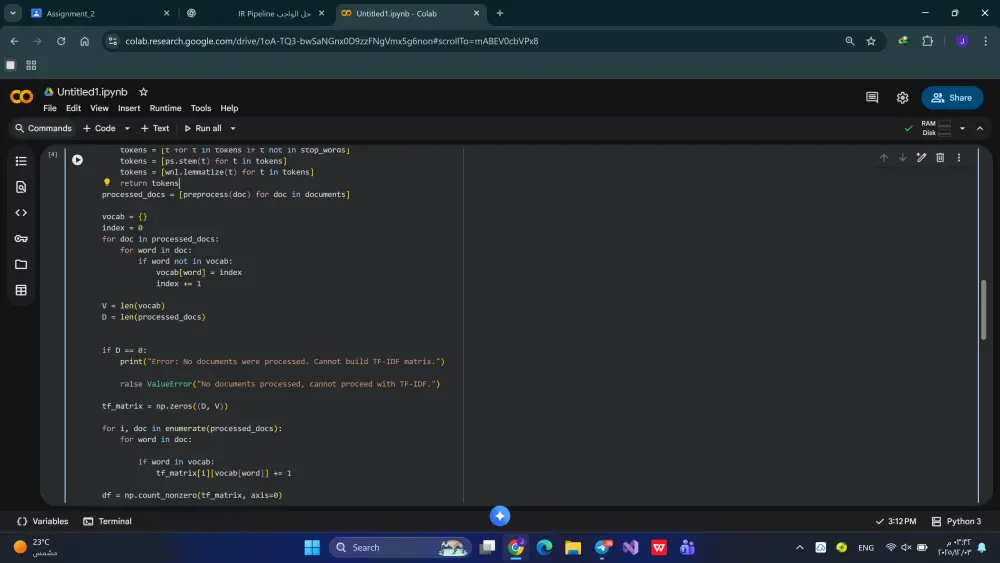Reload the page
The image size is (1000, 563).
[61, 41]
